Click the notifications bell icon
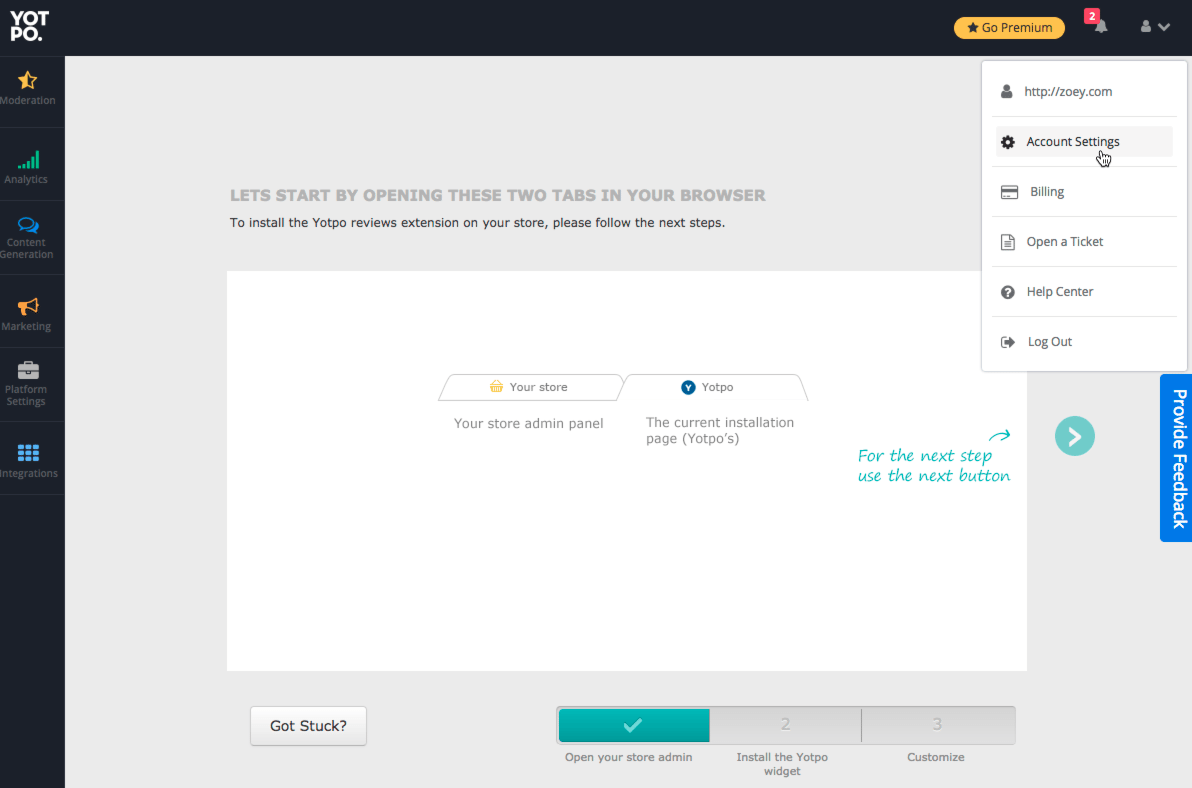The height and width of the screenshot is (788, 1192). tap(1101, 27)
